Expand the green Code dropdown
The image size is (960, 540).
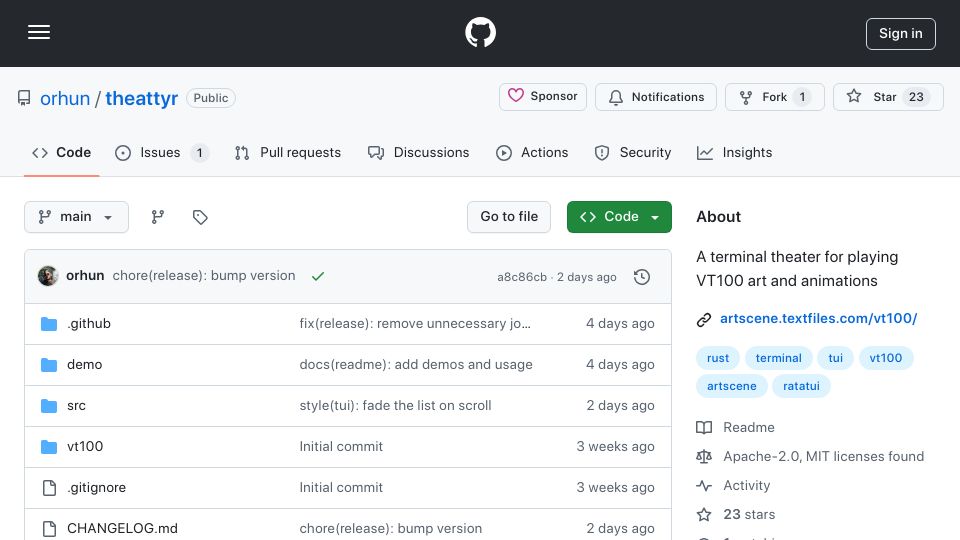(x=619, y=217)
